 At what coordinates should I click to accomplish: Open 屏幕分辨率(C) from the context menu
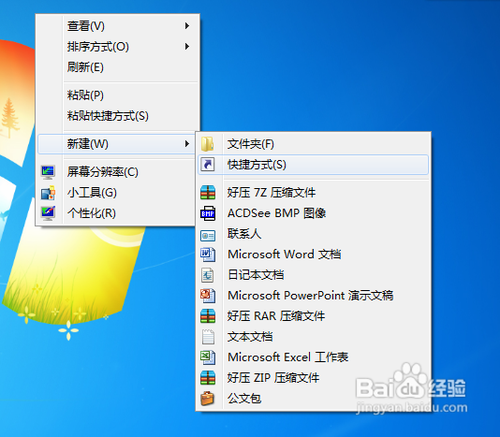pos(117,172)
